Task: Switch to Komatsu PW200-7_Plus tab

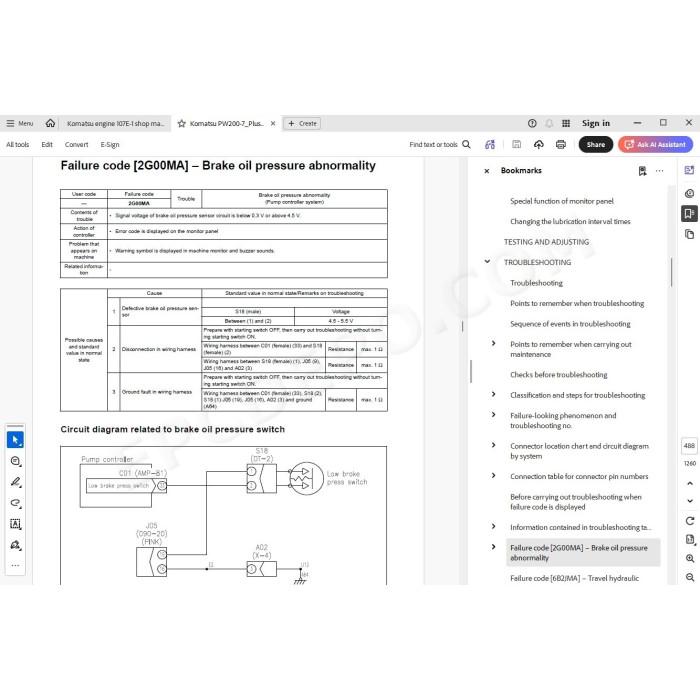Action: click(x=226, y=123)
